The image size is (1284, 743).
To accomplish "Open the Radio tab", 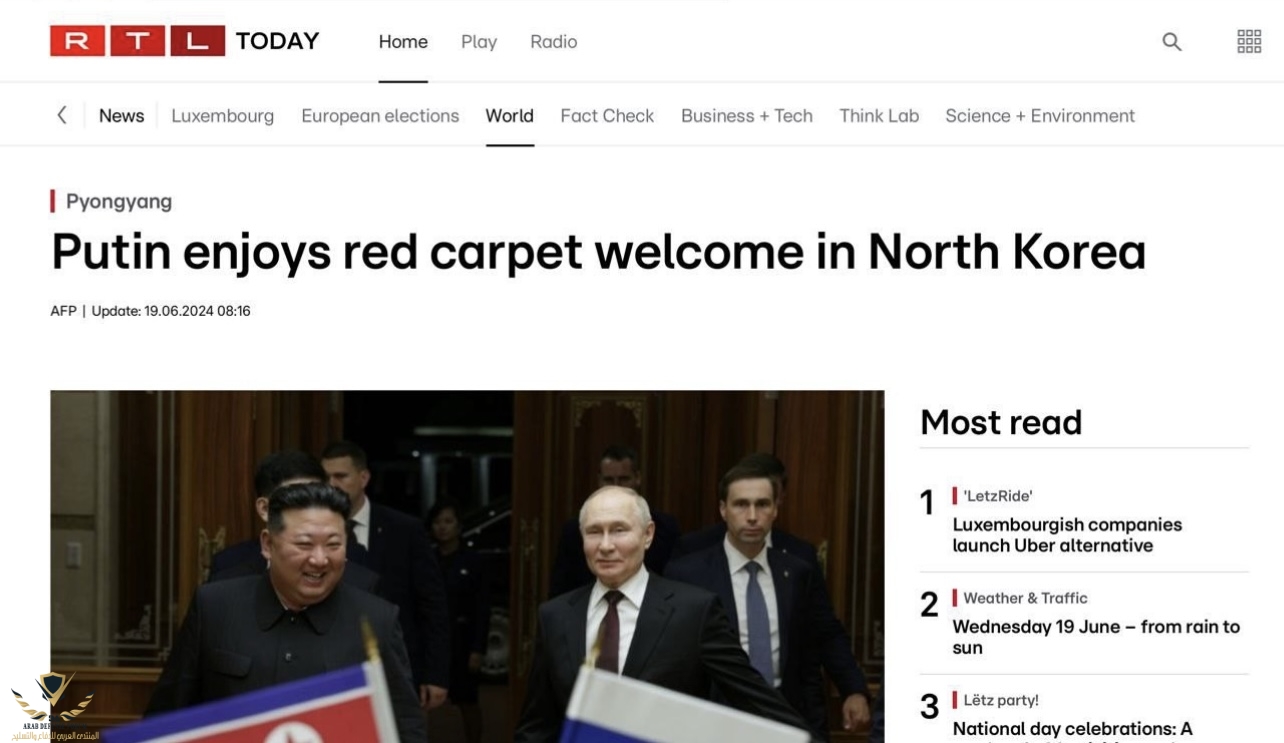I will click(x=554, y=42).
